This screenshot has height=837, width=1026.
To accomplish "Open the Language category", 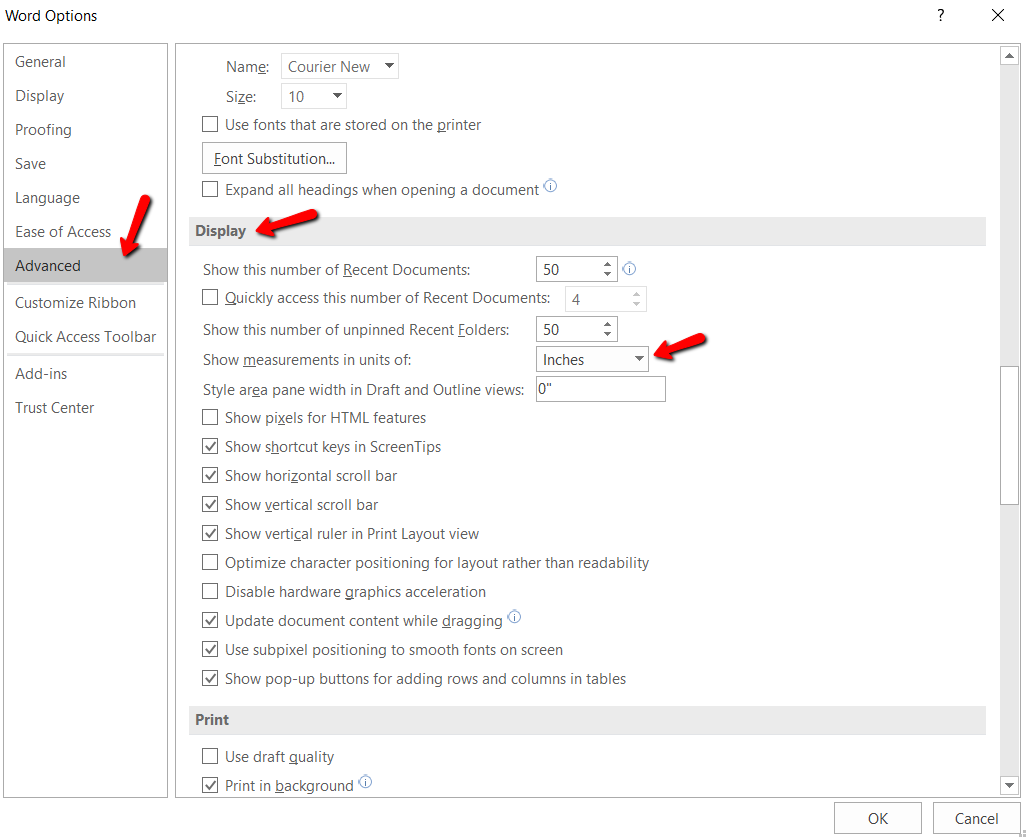I will pos(85,198).
